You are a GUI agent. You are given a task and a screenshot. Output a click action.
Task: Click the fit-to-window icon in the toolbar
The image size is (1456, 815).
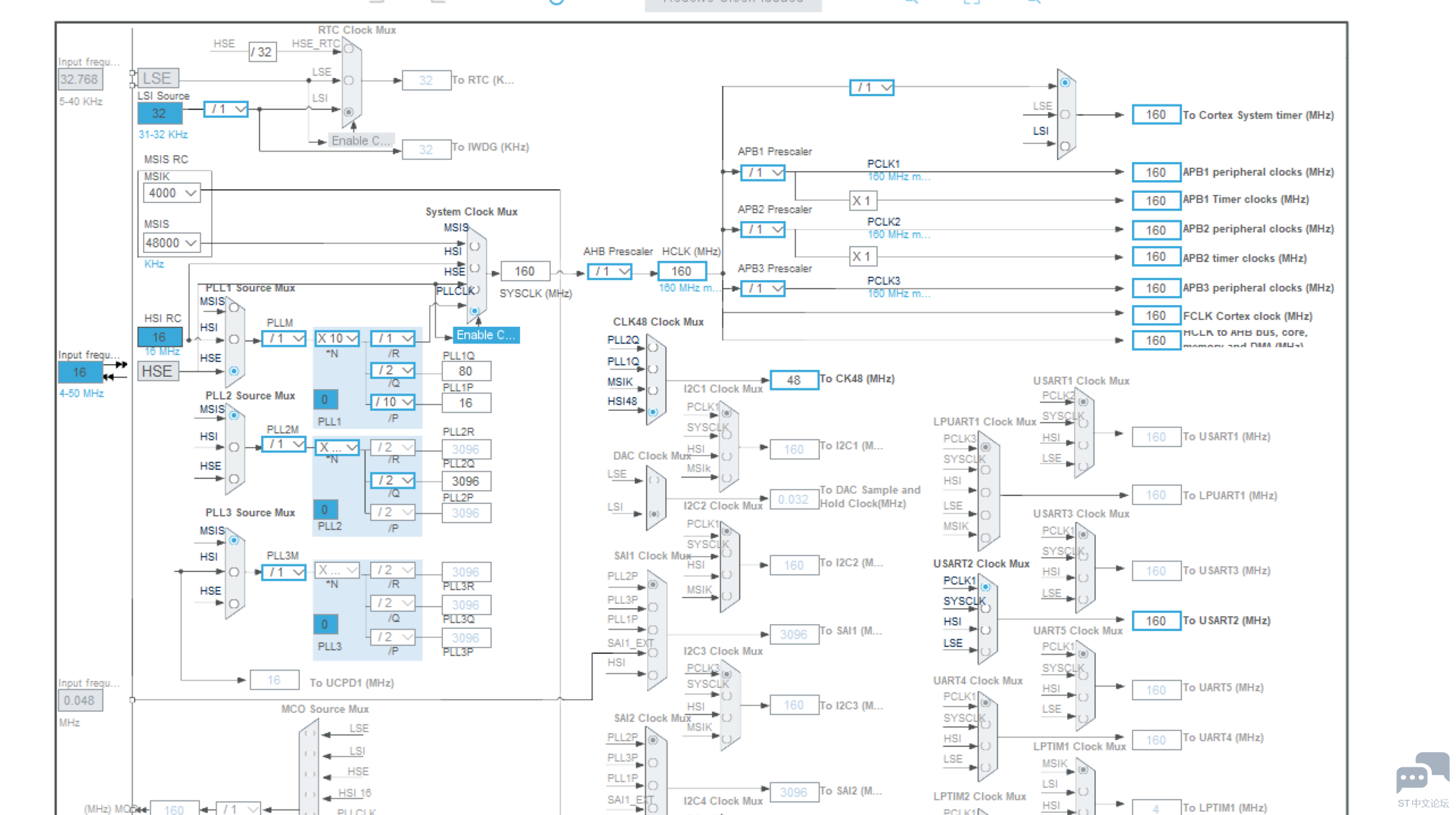click(973, 2)
